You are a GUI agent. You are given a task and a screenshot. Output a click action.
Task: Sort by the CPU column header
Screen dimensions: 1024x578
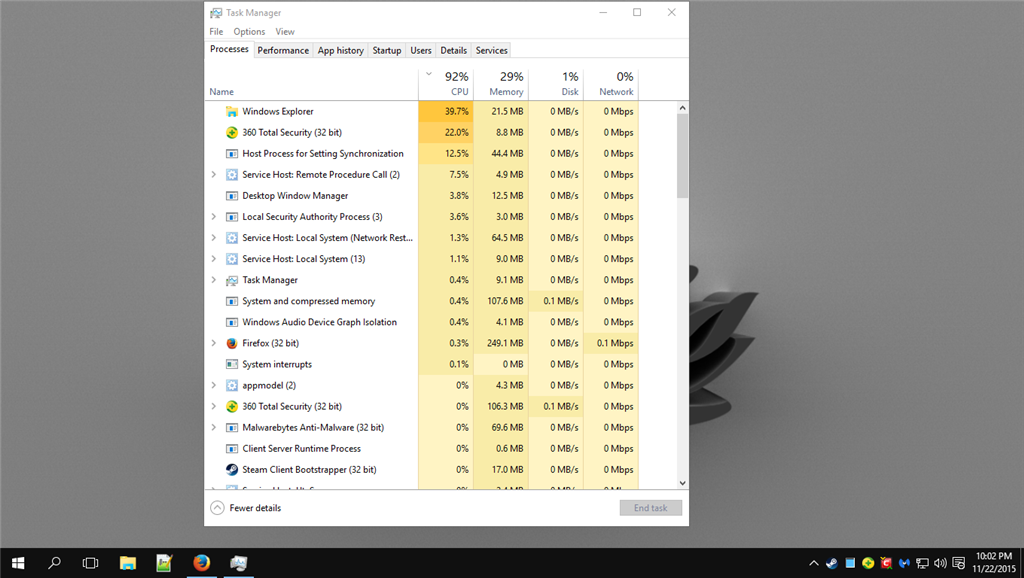pos(446,84)
